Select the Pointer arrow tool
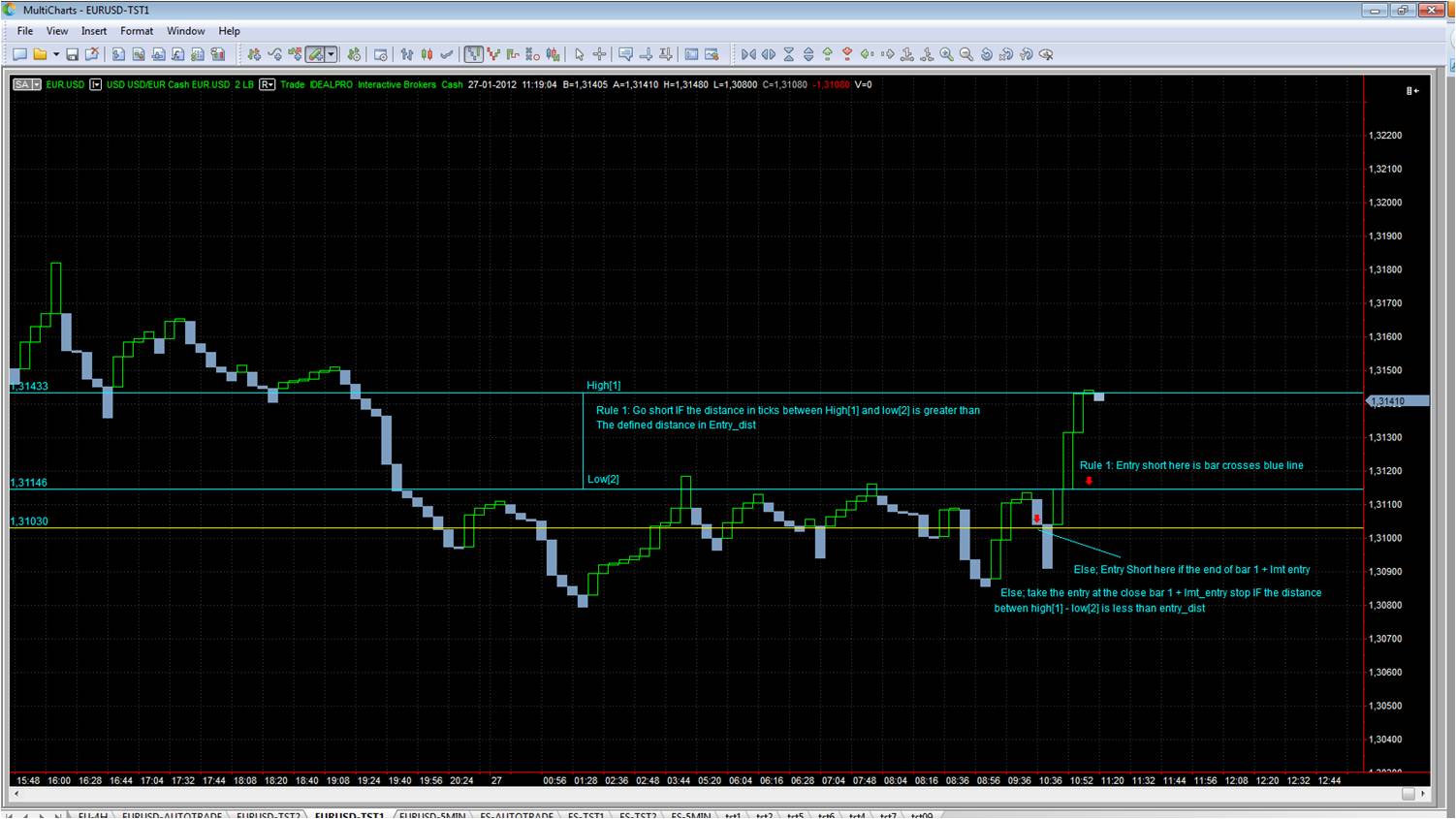The width and height of the screenshot is (1456, 819). coord(579,54)
